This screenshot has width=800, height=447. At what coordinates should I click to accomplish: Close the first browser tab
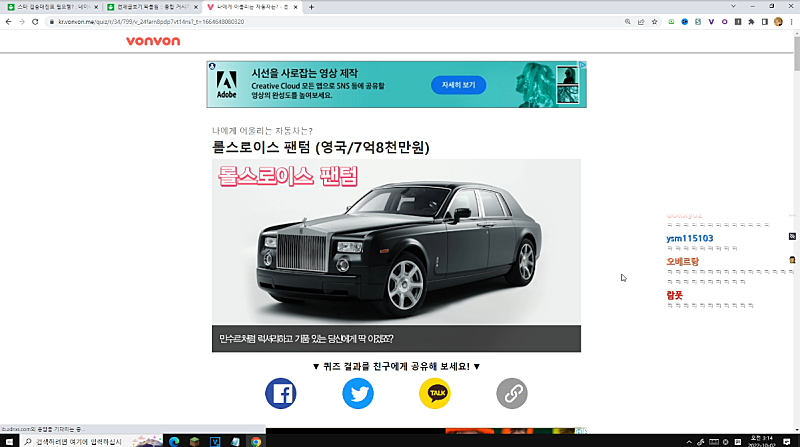point(96,7)
